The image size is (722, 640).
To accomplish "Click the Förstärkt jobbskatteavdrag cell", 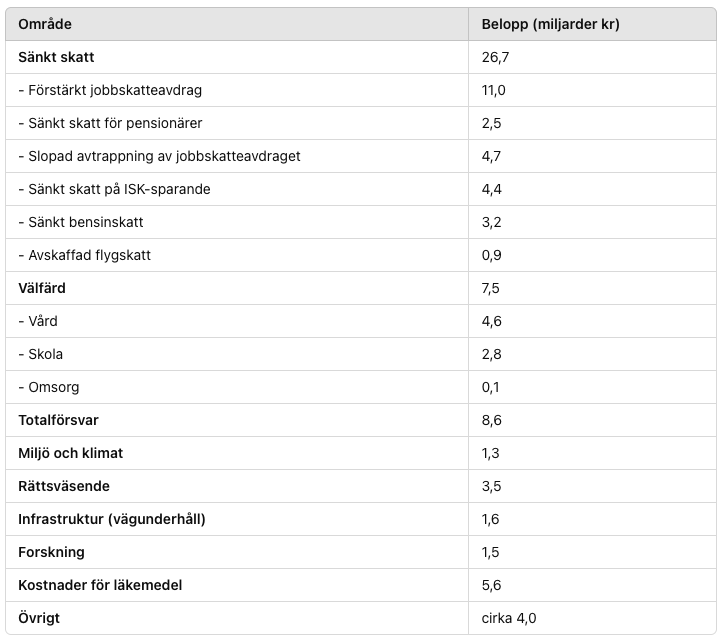I will point(110,90).
